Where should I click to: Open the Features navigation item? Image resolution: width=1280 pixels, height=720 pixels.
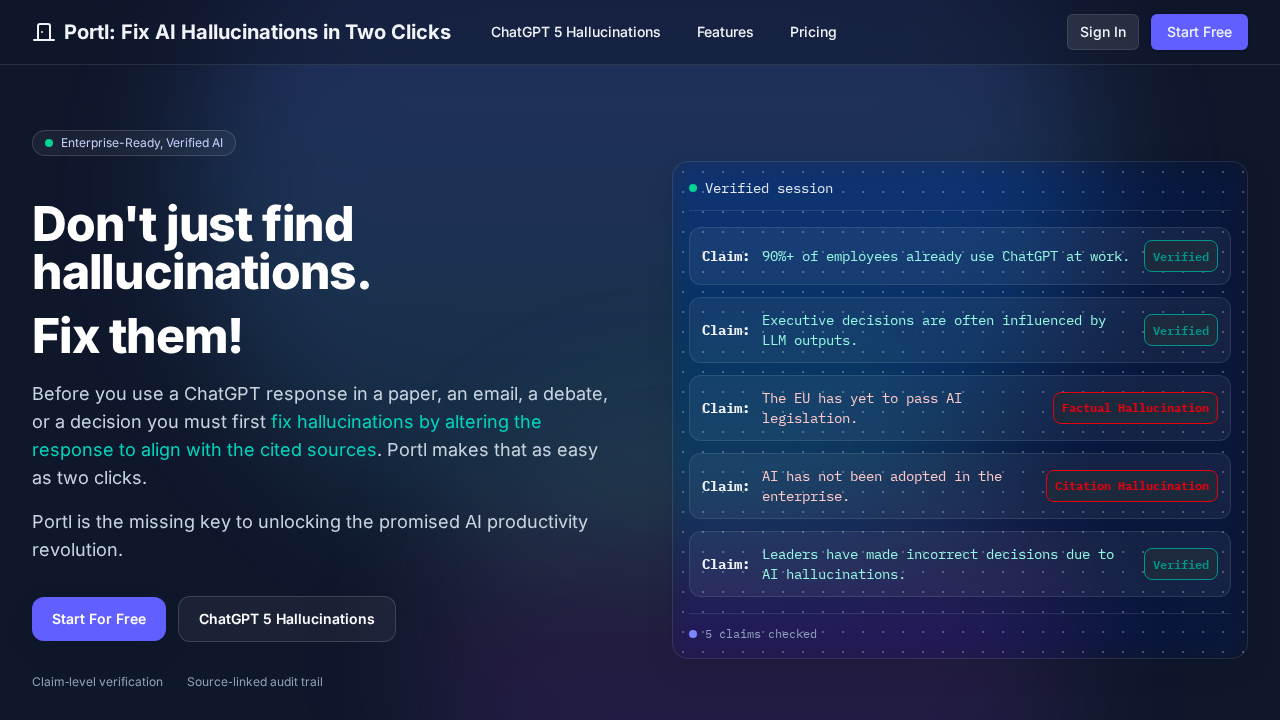coord(725,32)
